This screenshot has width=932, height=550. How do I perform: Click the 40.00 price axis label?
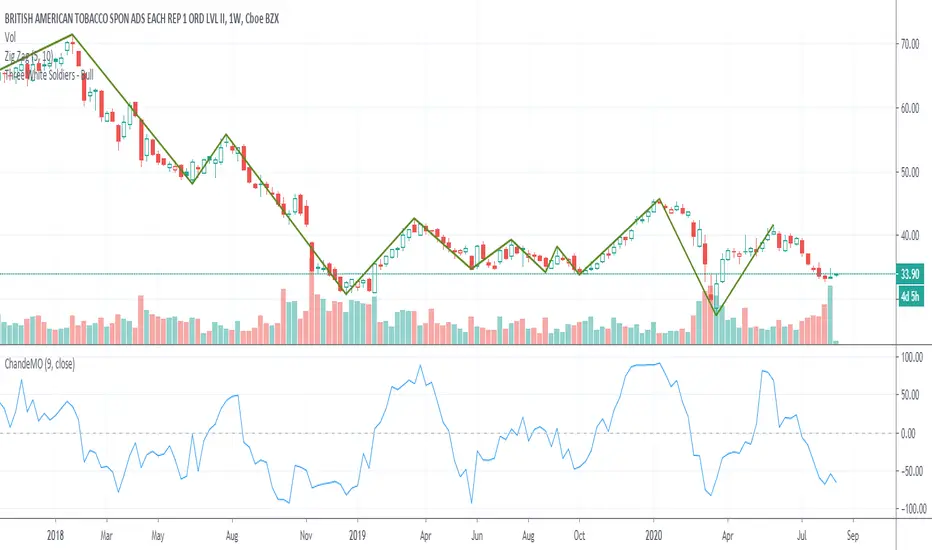(910, 236)
